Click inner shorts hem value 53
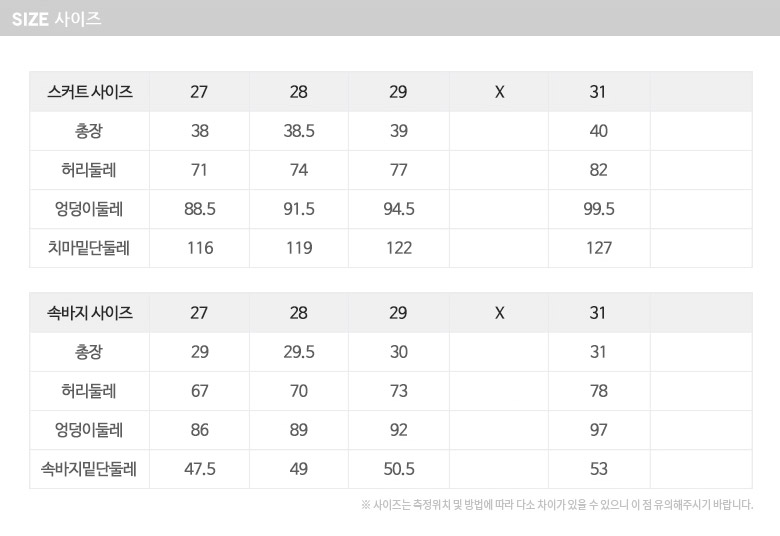780x536 pixels. coord(598,469)
